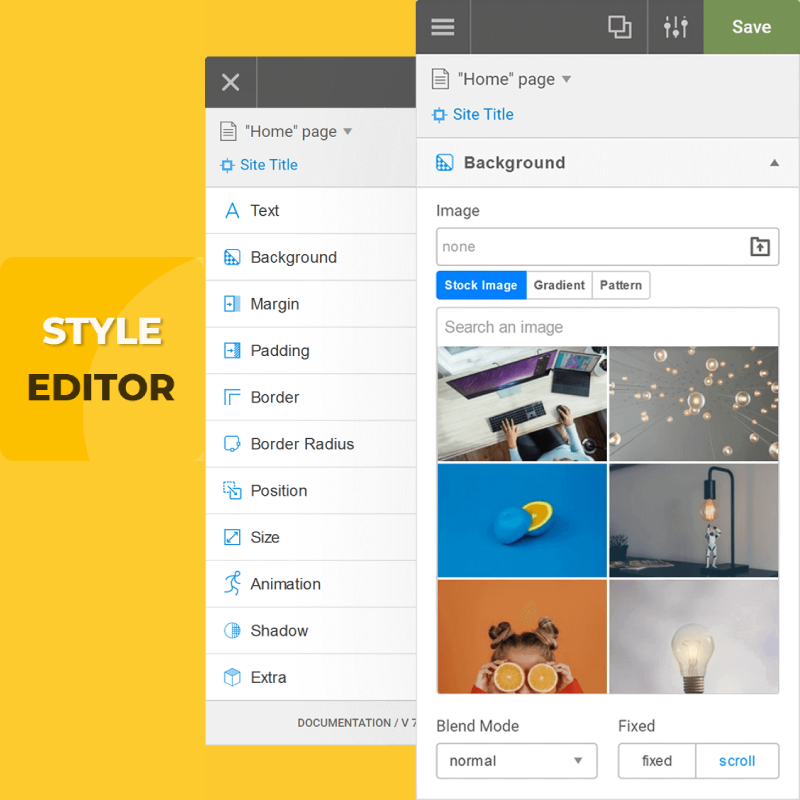Open the Blend Mode dropdown
This screenshot has width=800, height=800.
(x=516, y=761)
